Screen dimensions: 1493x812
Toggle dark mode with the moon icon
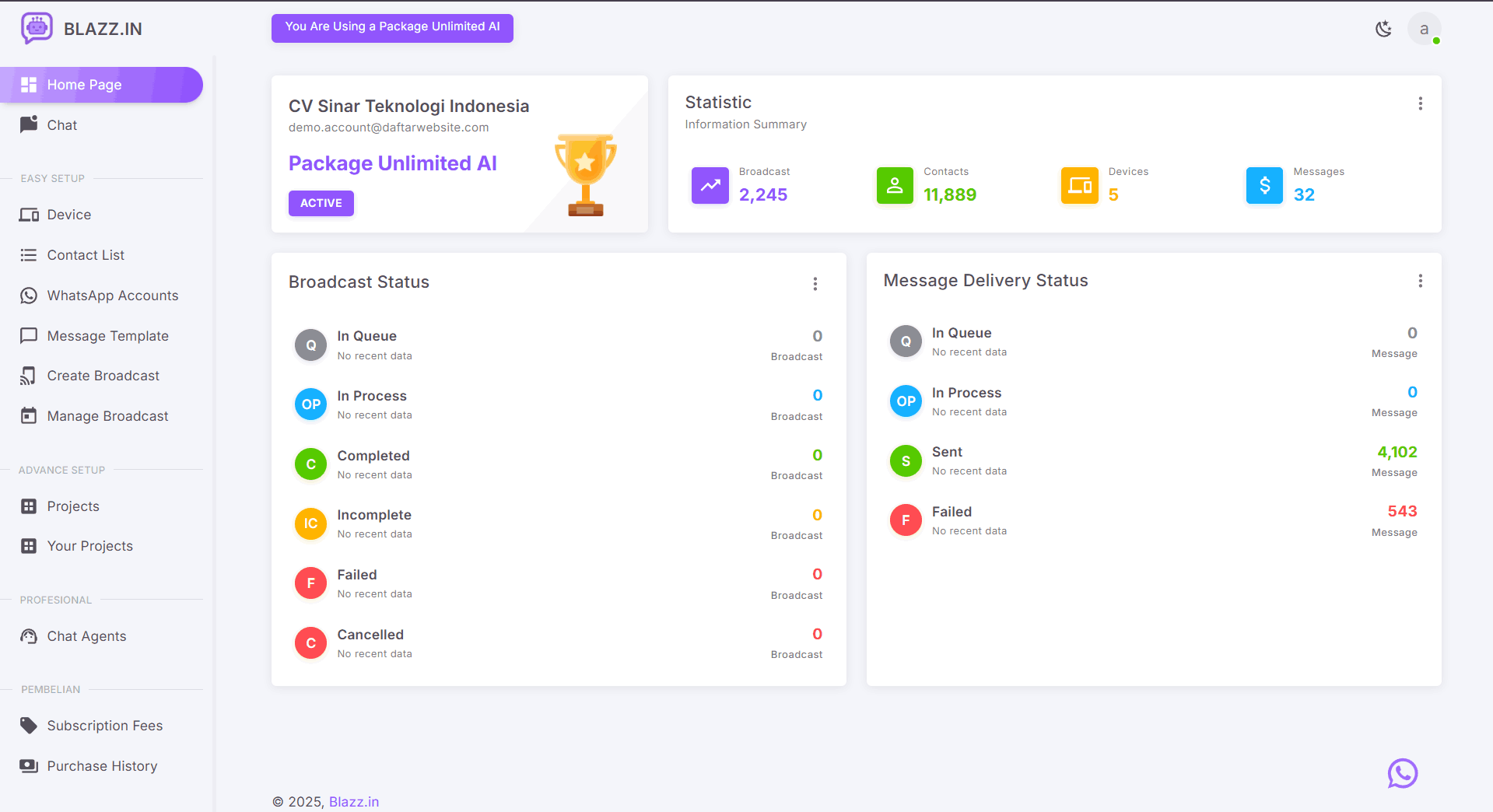point(1383,29)
